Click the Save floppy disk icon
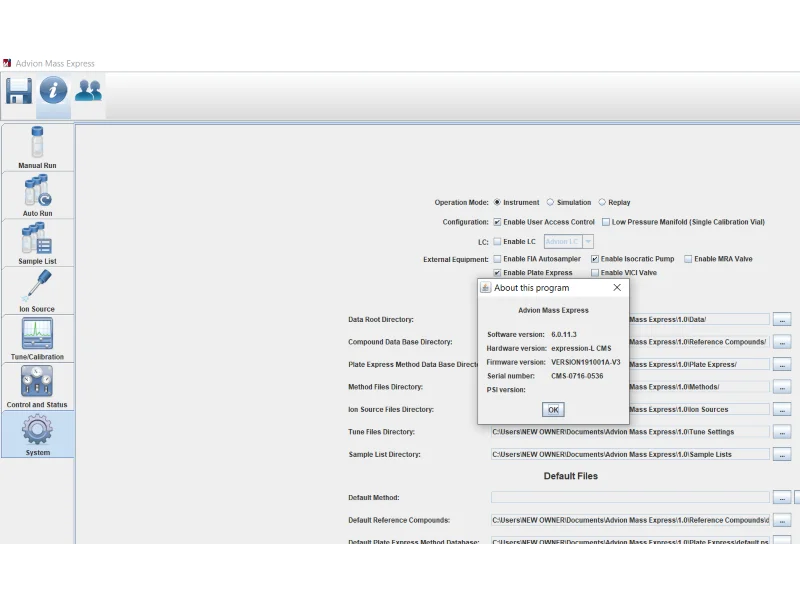Viewport: 800px width, 600px height. tap(19, 91)
